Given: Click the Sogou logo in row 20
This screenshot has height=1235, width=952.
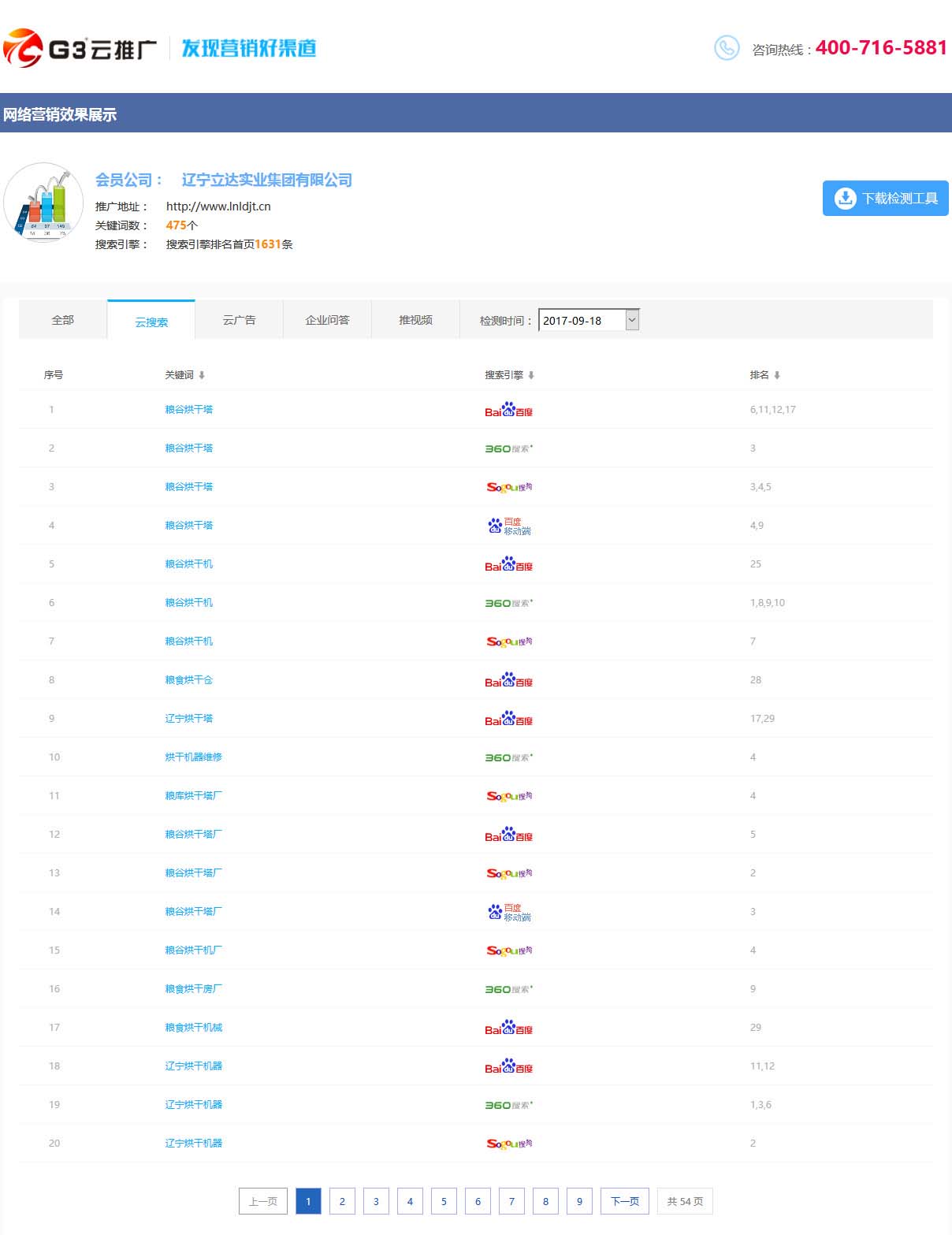Looking at the screenshot, I should tap(508, 1144).
